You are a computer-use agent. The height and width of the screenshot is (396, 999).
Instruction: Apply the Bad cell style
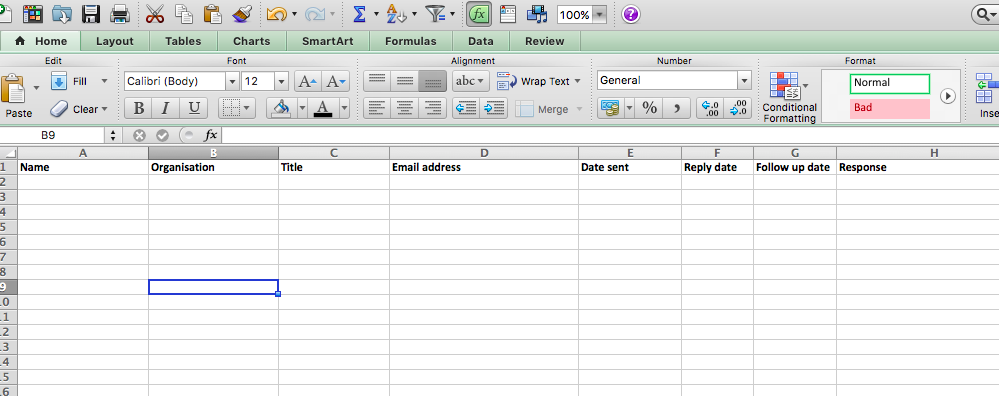889,108
